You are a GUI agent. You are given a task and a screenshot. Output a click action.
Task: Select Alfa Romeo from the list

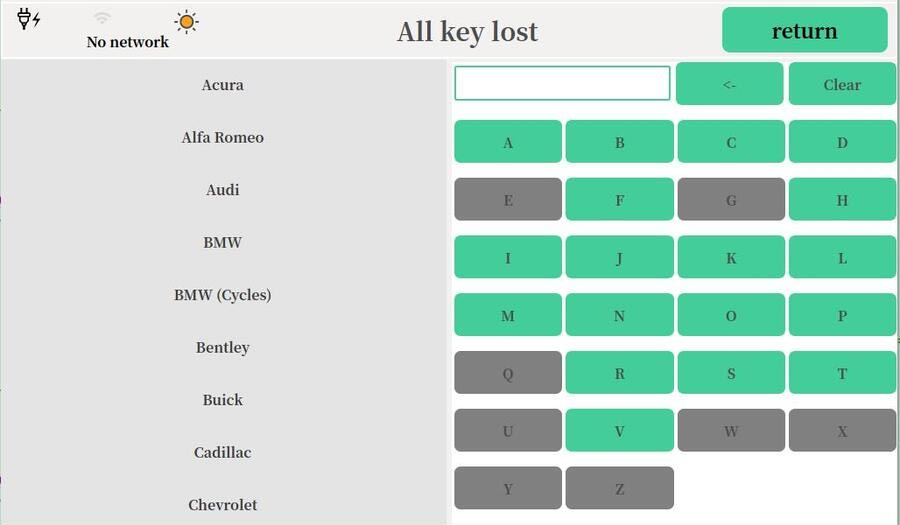coord(222,138)
